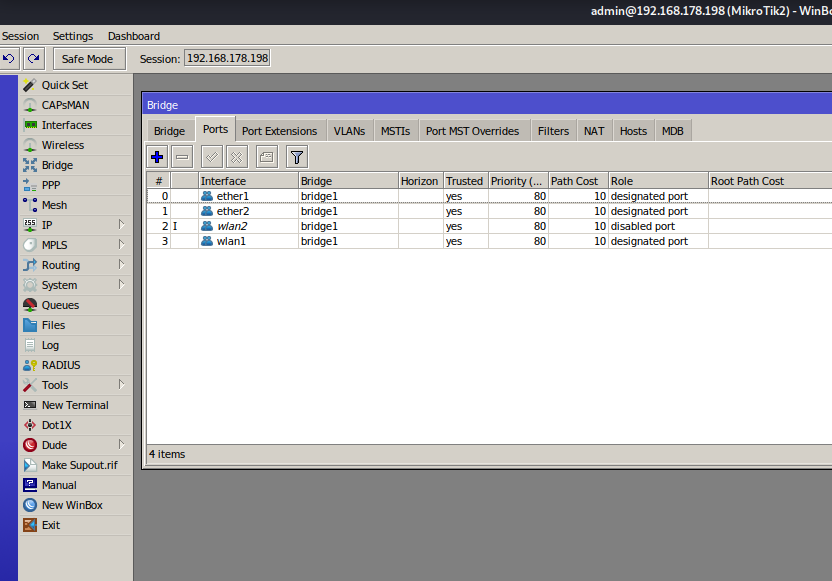Image resolution: width=832 pixels, height=581 pixels.
Task: Open Queues from the sidebar
Action: click(x=75, y=305)
